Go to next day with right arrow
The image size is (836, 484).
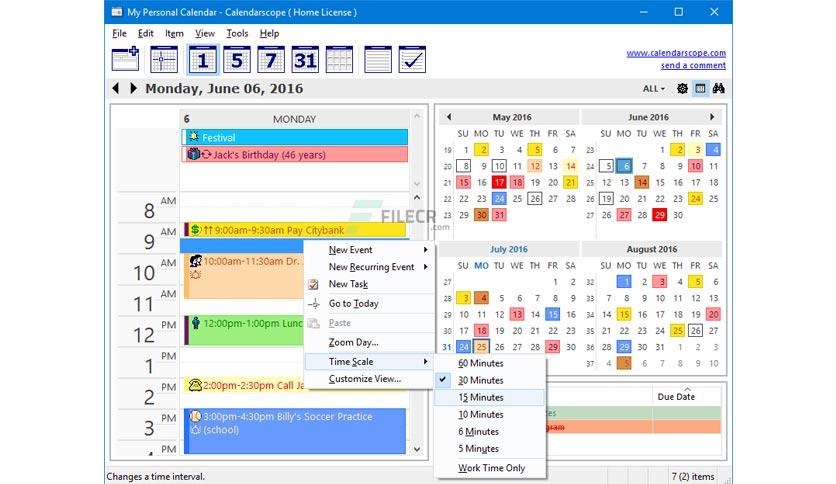(133, 89)
